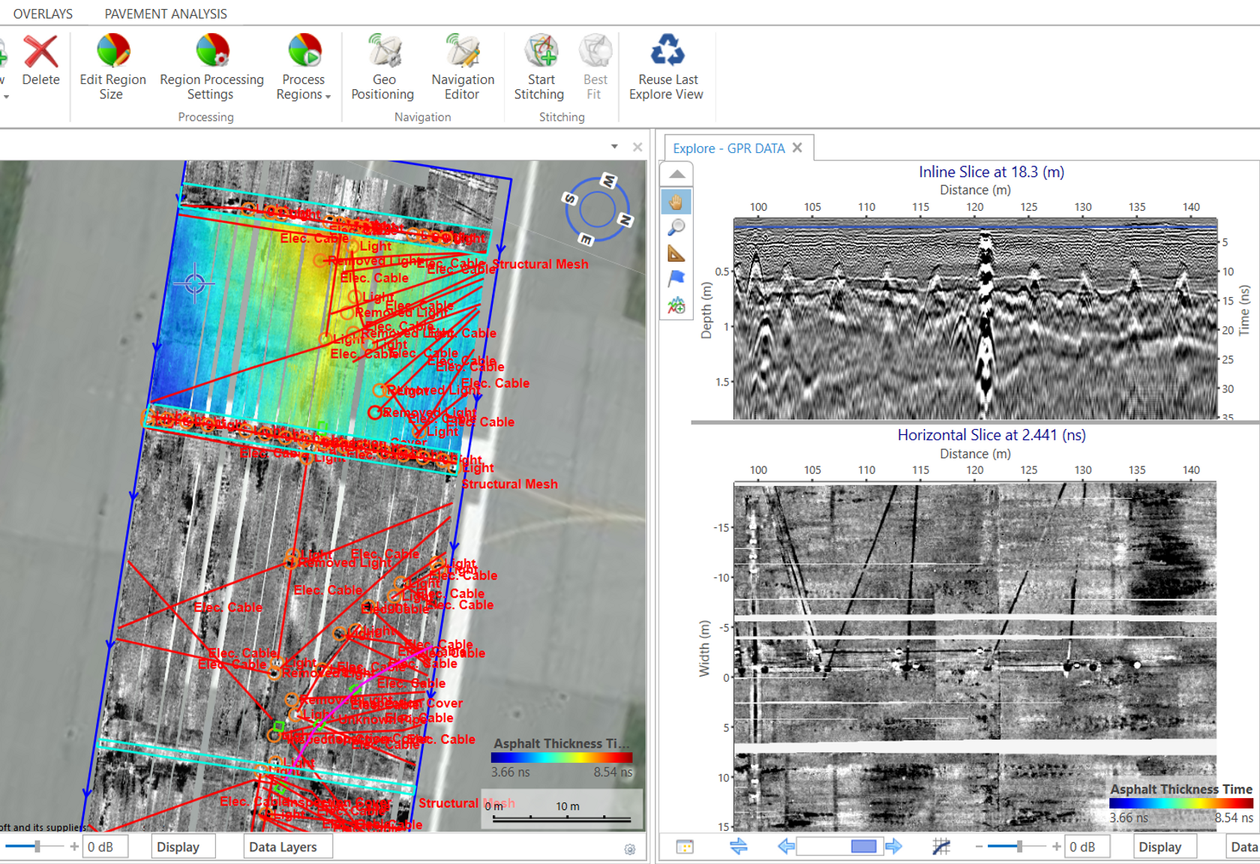Open the Data Layers panel

point(288,847)
